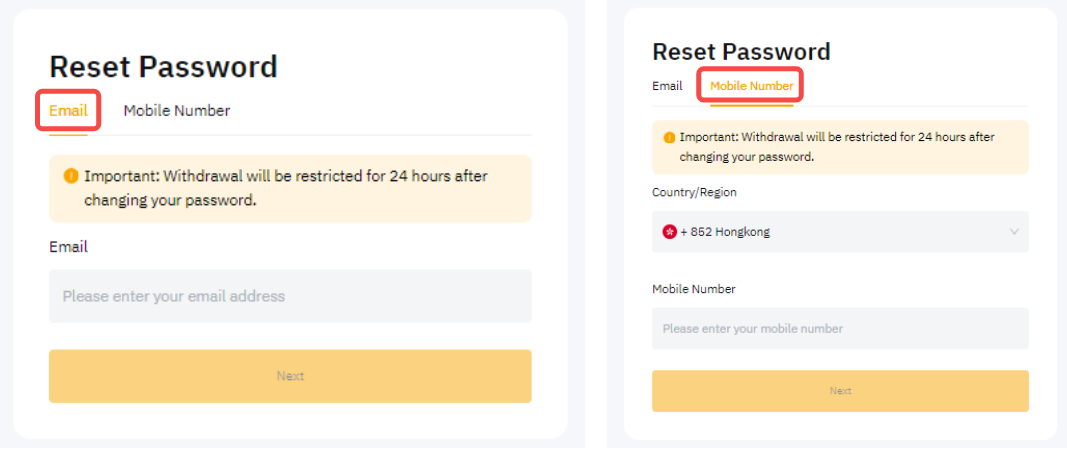Viewport: 1067px width, 449px height.
Task: Click the Hong Kong flag icon
Action: (669, 231)
